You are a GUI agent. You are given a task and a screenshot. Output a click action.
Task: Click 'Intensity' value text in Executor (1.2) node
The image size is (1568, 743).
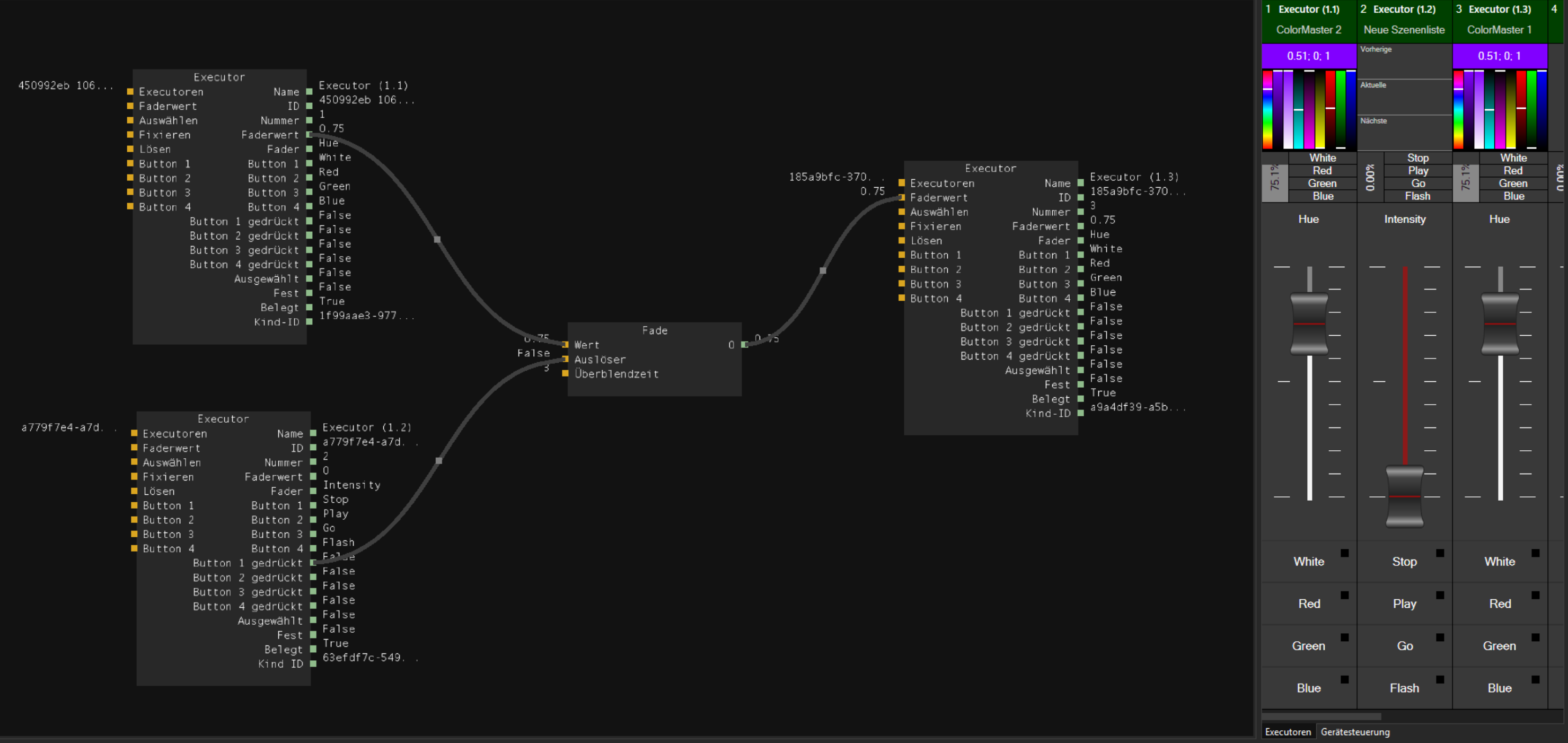(x=352, y=485)
